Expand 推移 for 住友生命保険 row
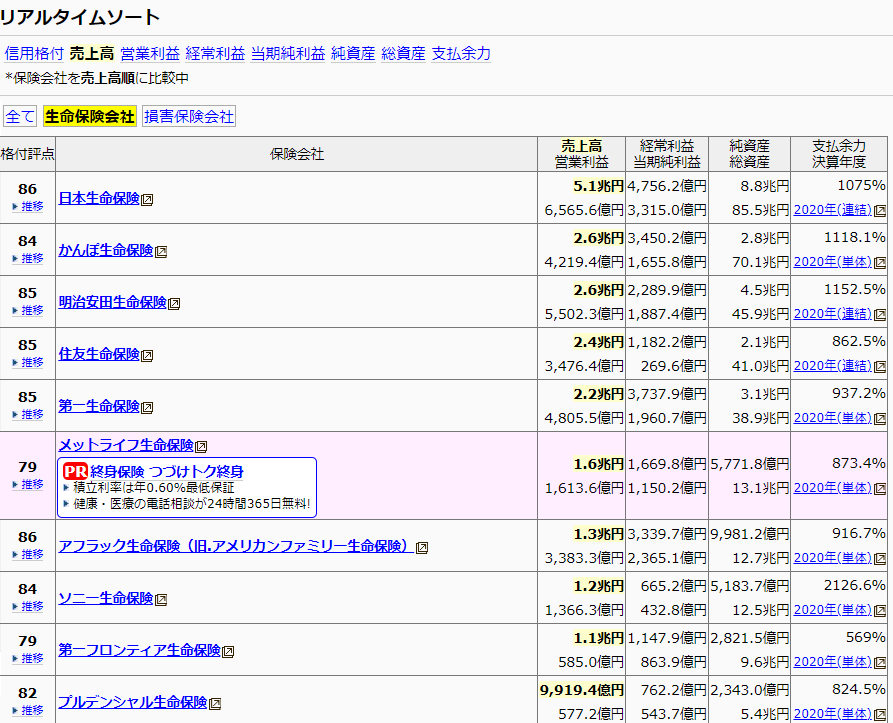 pos(28,362)
